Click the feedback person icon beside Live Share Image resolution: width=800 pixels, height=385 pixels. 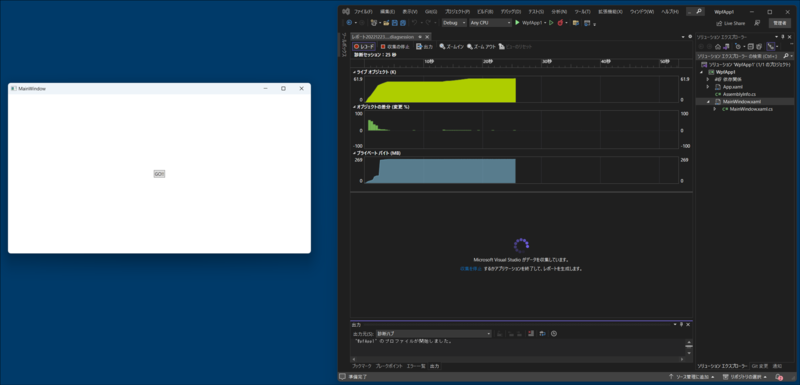[x=757, y=23]
